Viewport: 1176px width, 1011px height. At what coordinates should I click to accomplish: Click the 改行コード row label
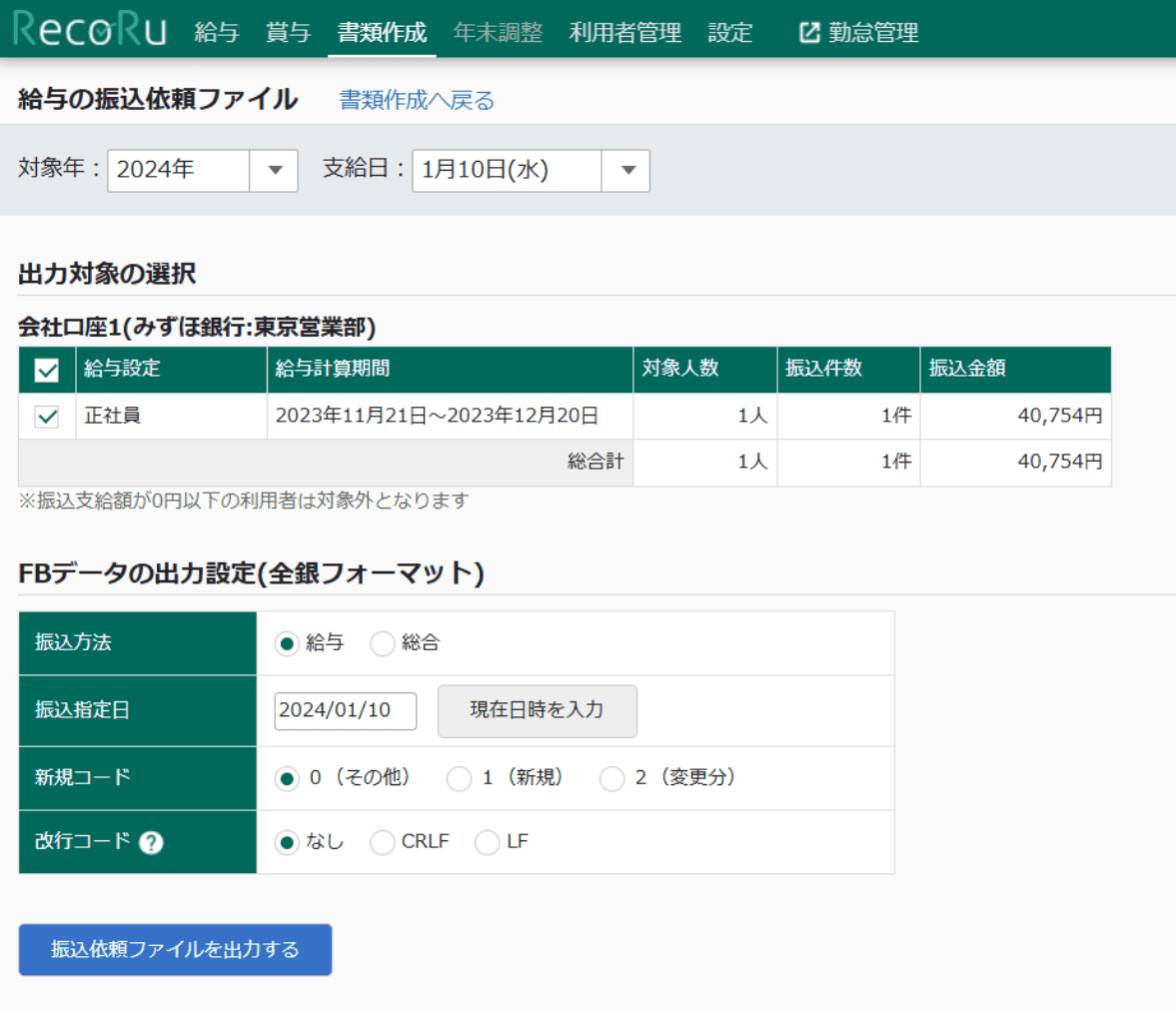(x=83, y=841)
